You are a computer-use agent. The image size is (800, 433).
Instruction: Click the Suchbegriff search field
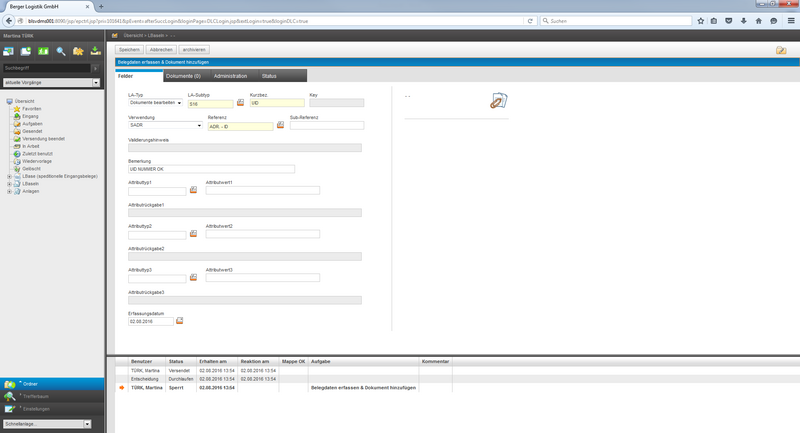pos(47,68)
